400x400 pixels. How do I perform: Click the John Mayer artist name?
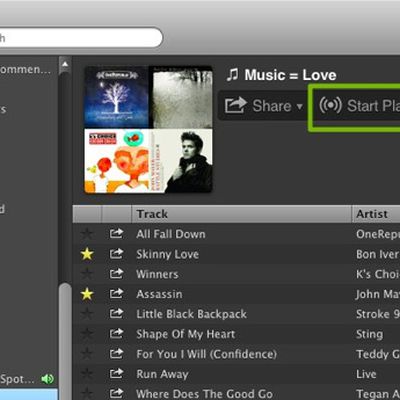[378, 294]
